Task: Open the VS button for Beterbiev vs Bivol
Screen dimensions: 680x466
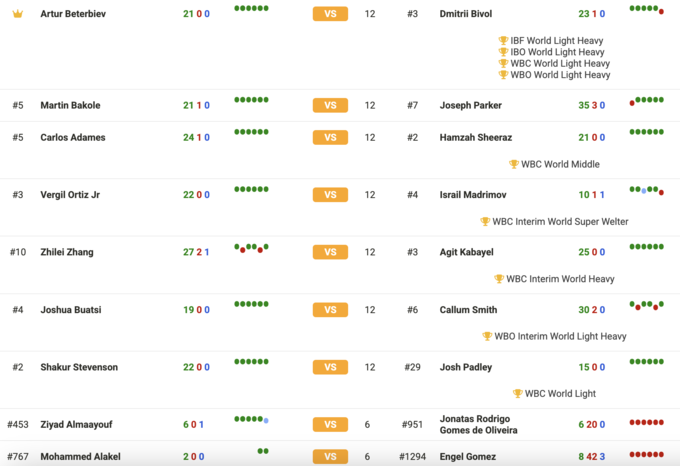Action: [330, 14]
